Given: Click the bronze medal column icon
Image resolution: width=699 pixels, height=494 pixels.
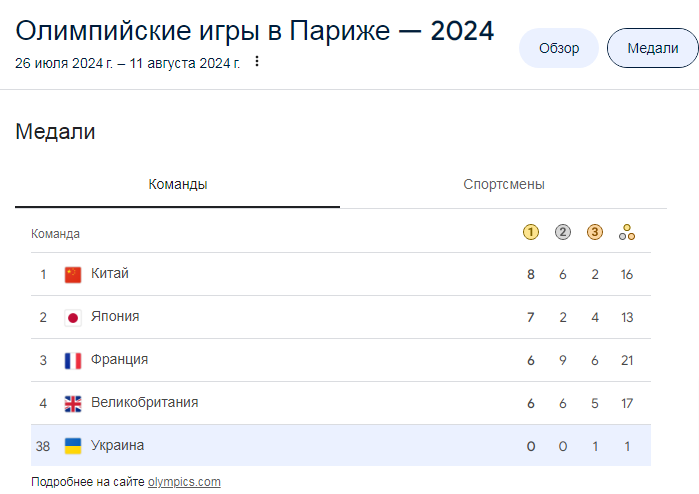Looking at the screenshot, I should (x=595, y=232).
